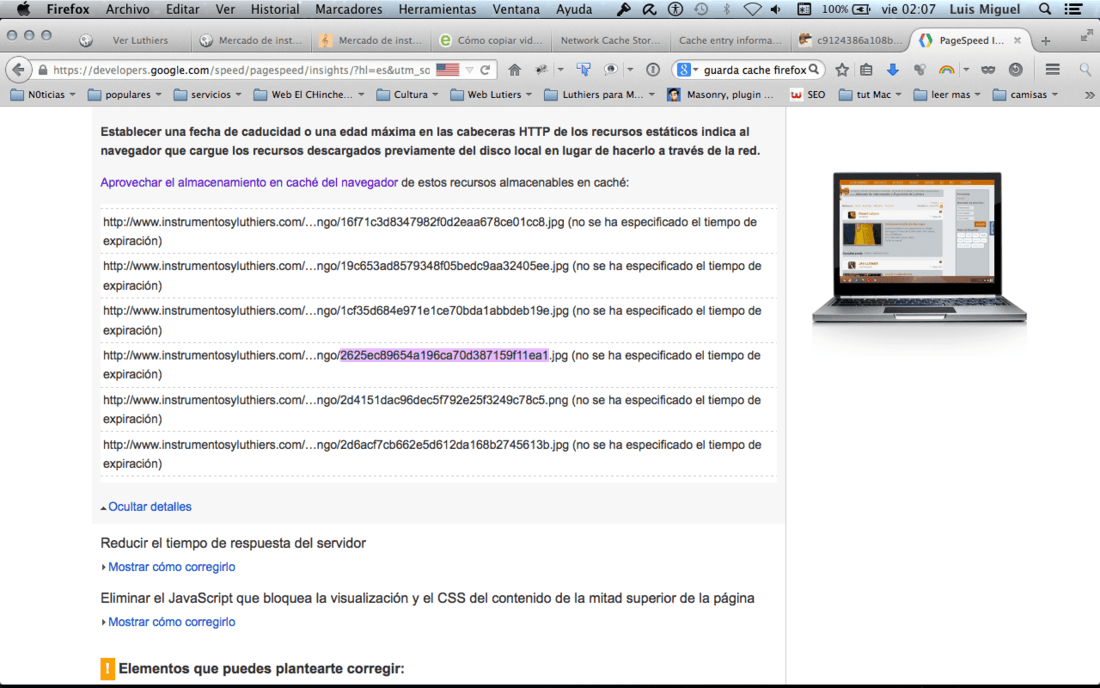Switch to the Cache entry informa... tab
The height and width of the screenshot is (688, 1100).
pos(730,41)
